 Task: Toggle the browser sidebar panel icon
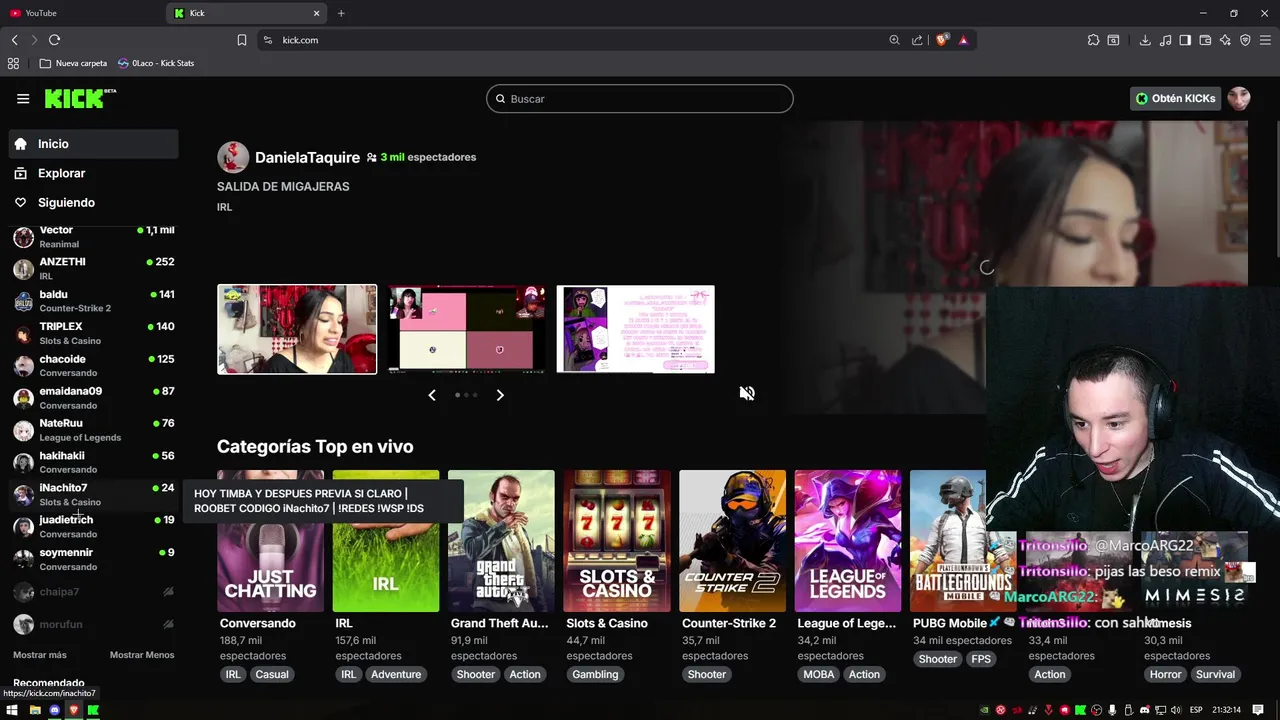pyautogui.click(x=1185, y=40)
